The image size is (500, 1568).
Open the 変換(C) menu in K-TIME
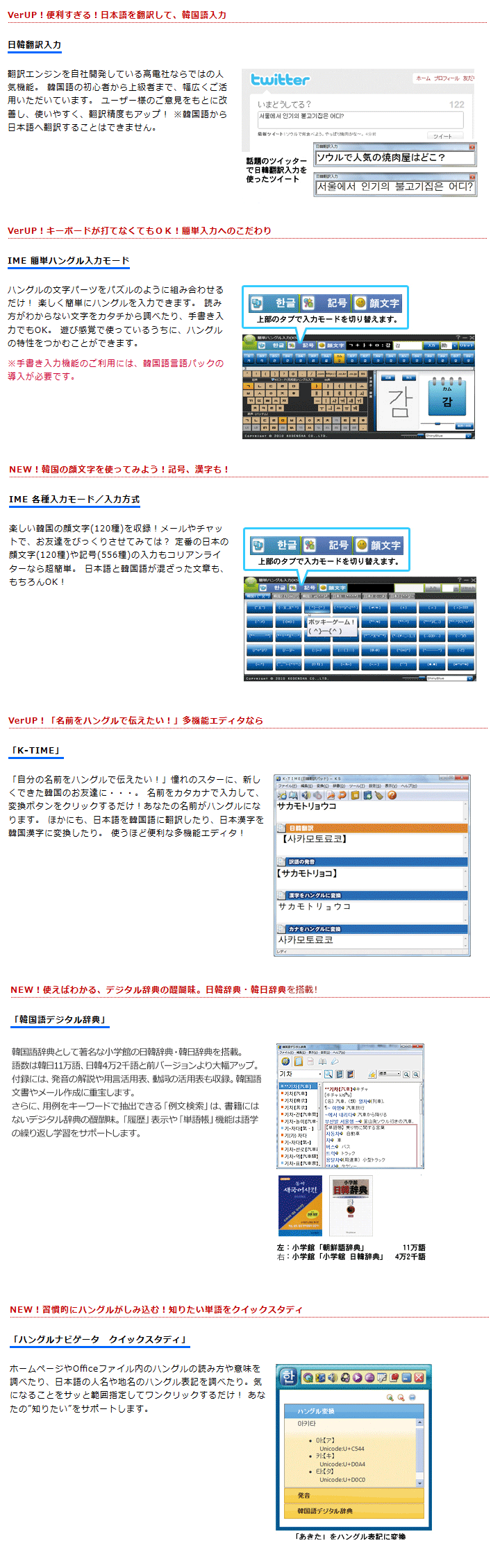323,786
